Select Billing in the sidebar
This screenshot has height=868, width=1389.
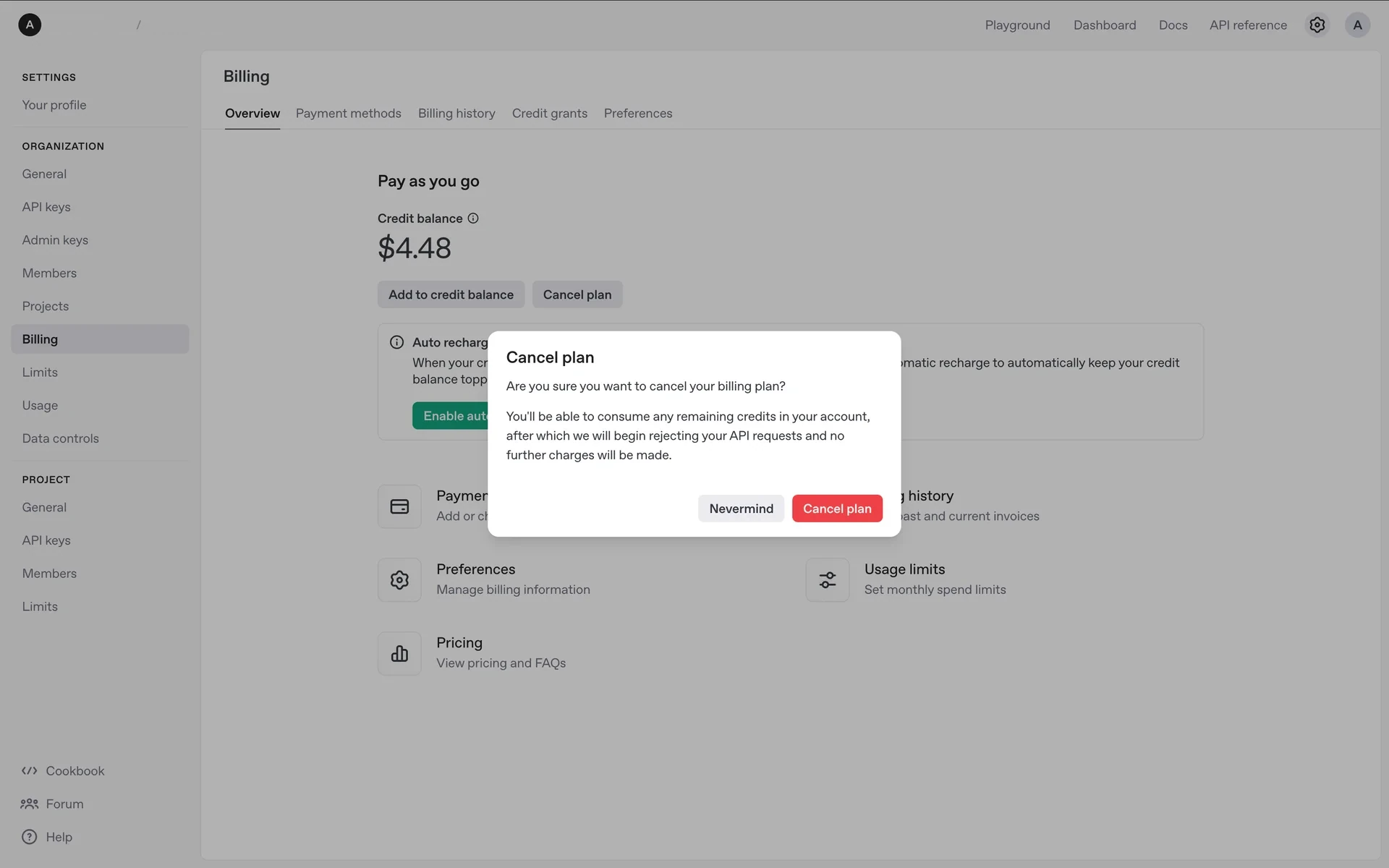[x=100, y=339]
